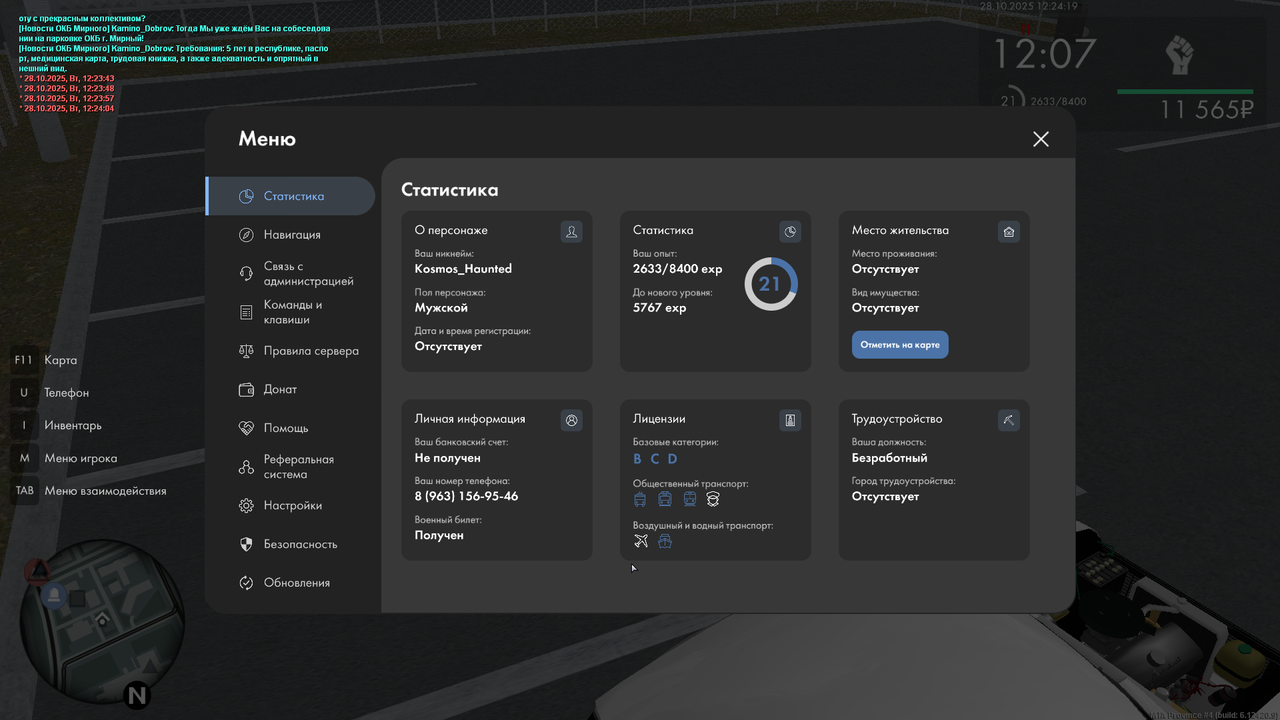Viewport: 1280px width, 720px height.
Task: Click the profile icon in Личная информация card
Action: tap(572, 420)
